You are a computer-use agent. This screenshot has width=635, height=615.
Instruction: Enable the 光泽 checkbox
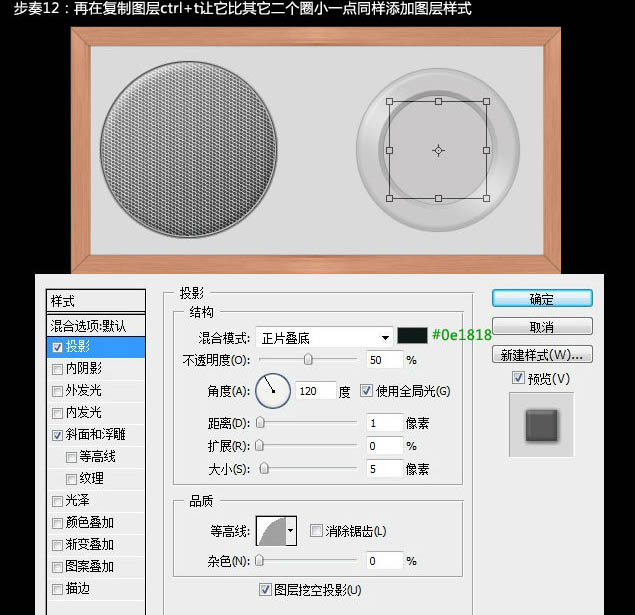[58, 501]
